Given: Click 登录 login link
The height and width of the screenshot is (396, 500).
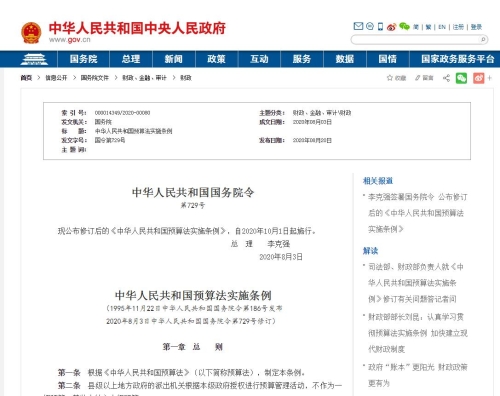Looking at the screenshot, I should point(476,27).
